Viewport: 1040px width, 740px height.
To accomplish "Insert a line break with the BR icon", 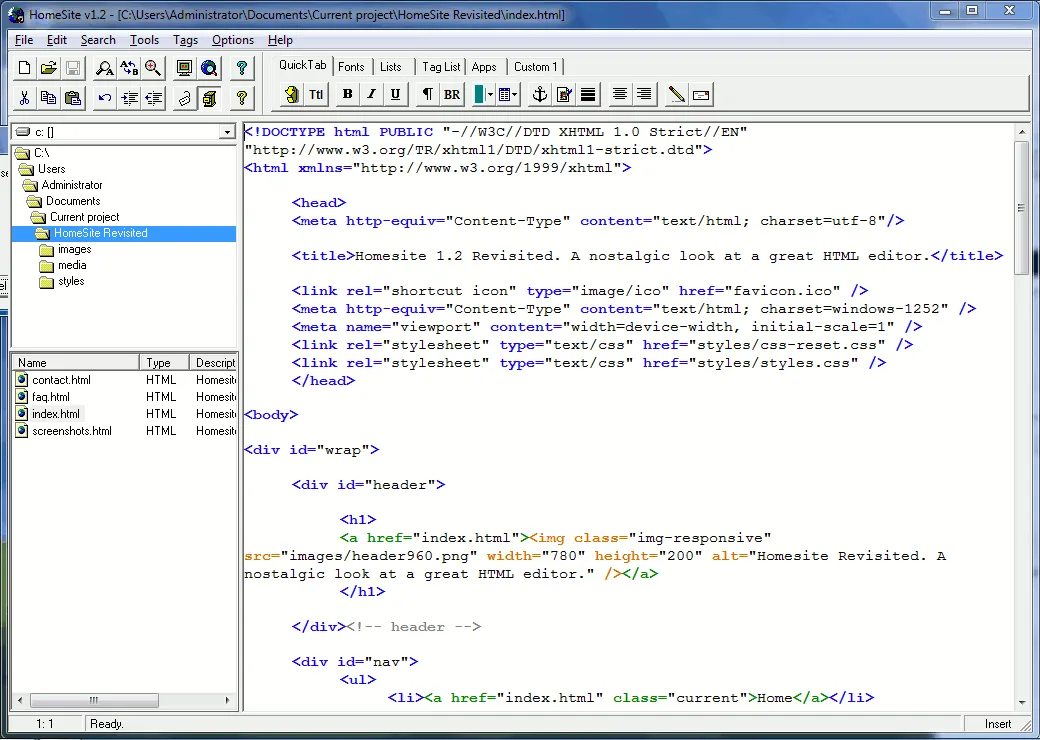I will (x=452, y=94).
